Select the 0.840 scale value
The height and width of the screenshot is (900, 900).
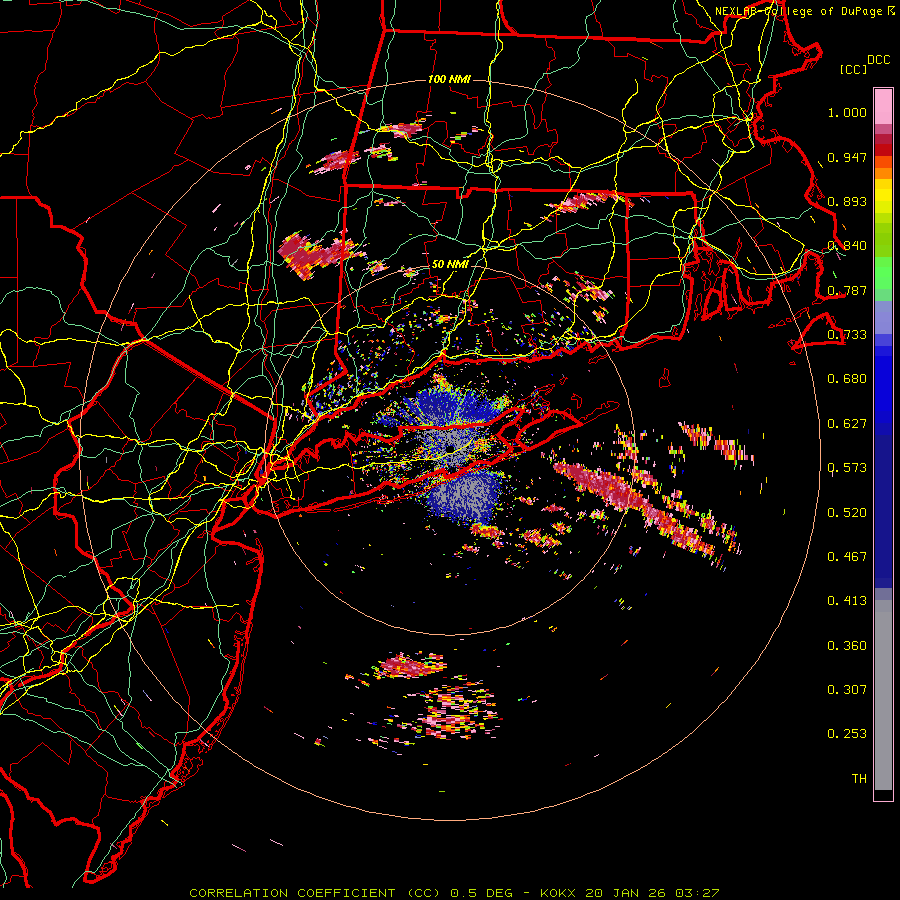[x=847, y=246]
